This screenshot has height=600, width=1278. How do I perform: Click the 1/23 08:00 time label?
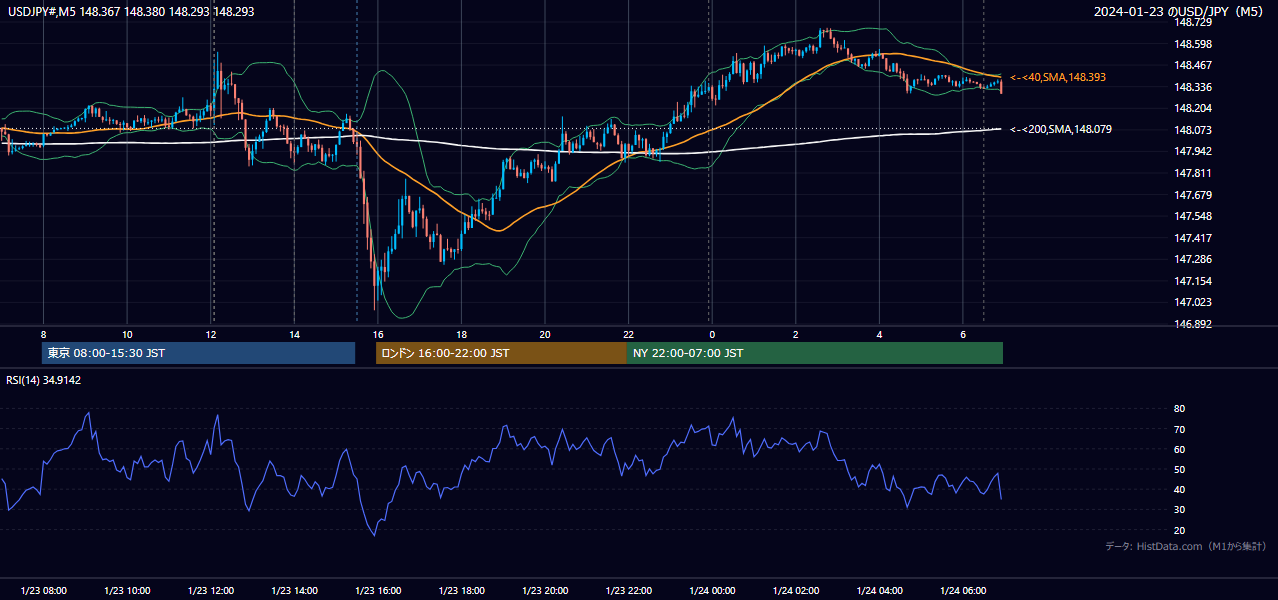(43, 591)
